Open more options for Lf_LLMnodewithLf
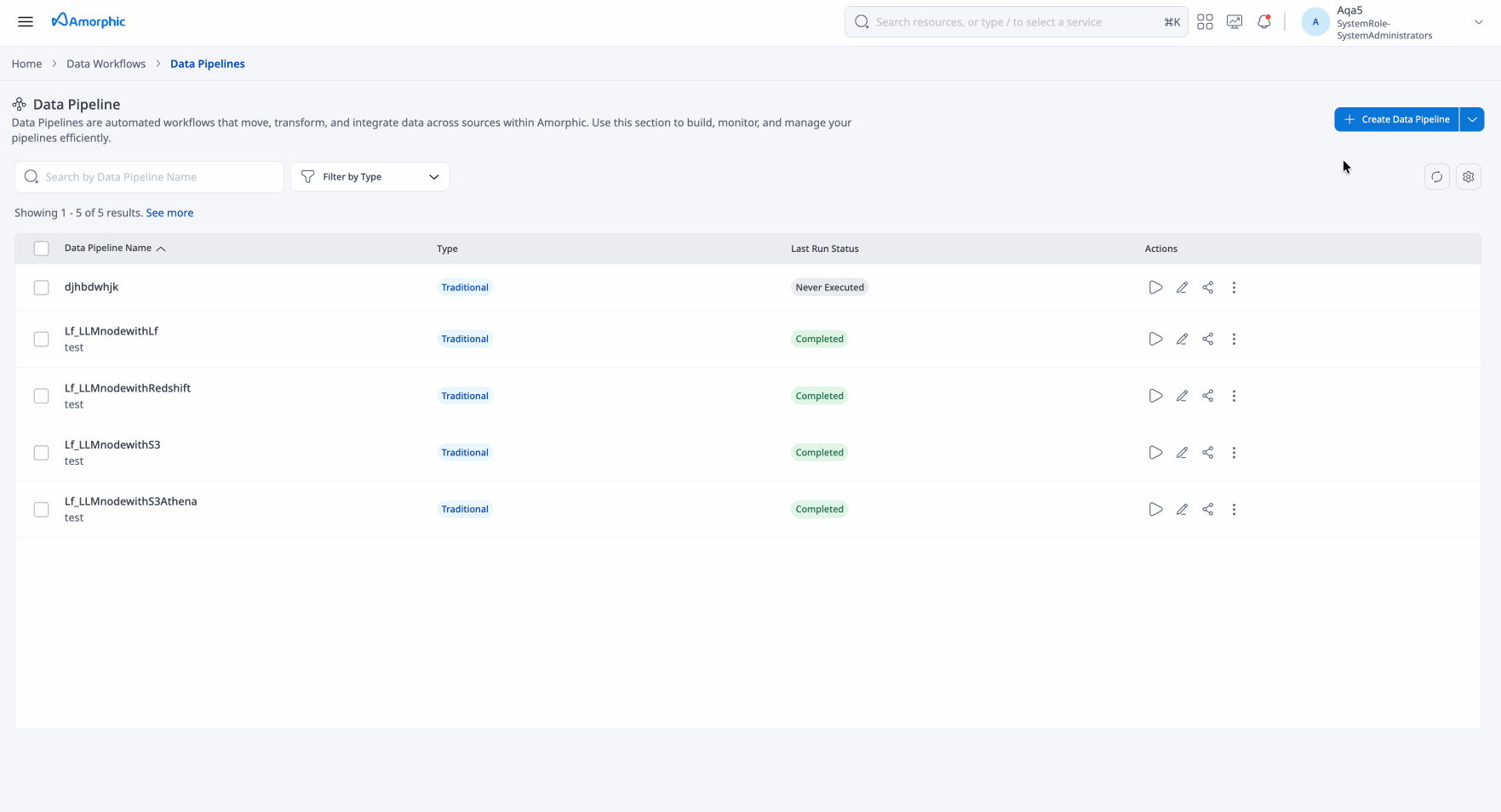The image size is (1501, 812). coord(1234,339)
